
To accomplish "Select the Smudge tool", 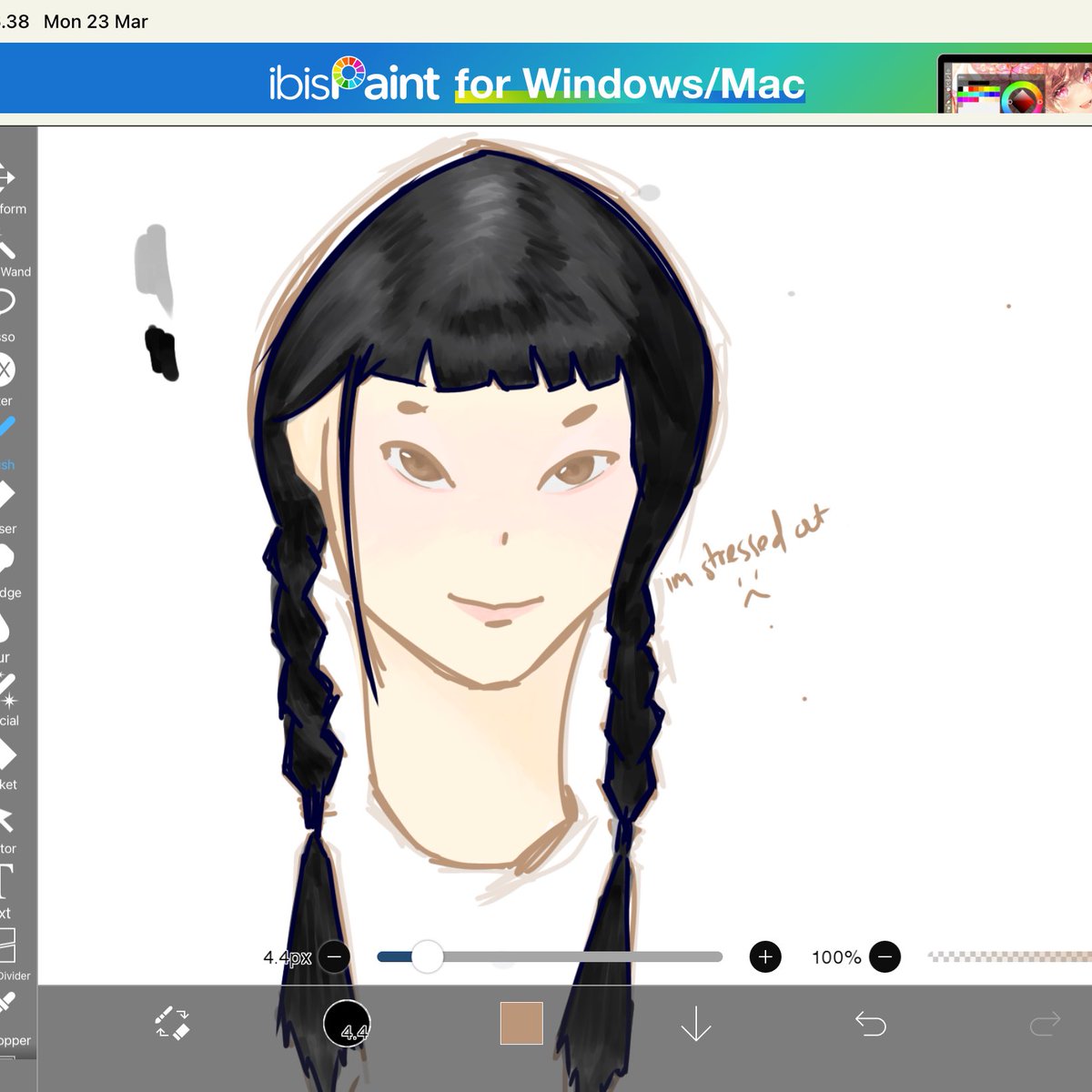I will coord(9,571).
